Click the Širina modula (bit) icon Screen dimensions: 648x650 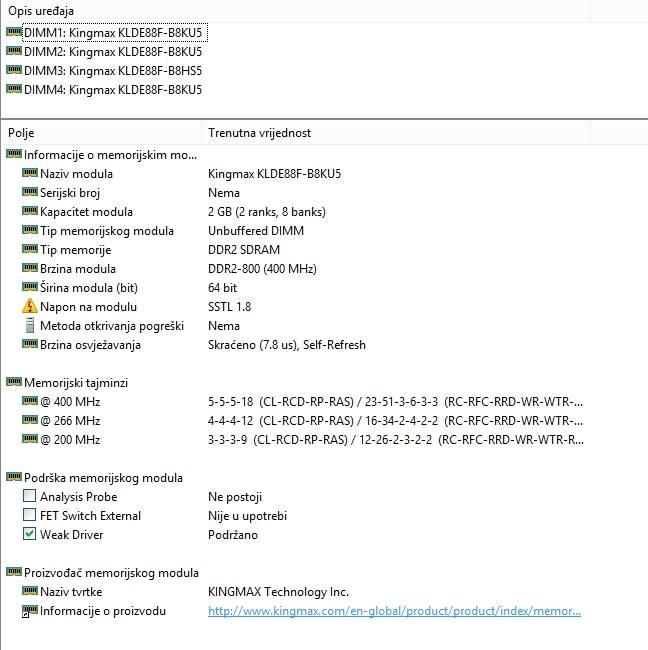(30, 287)
